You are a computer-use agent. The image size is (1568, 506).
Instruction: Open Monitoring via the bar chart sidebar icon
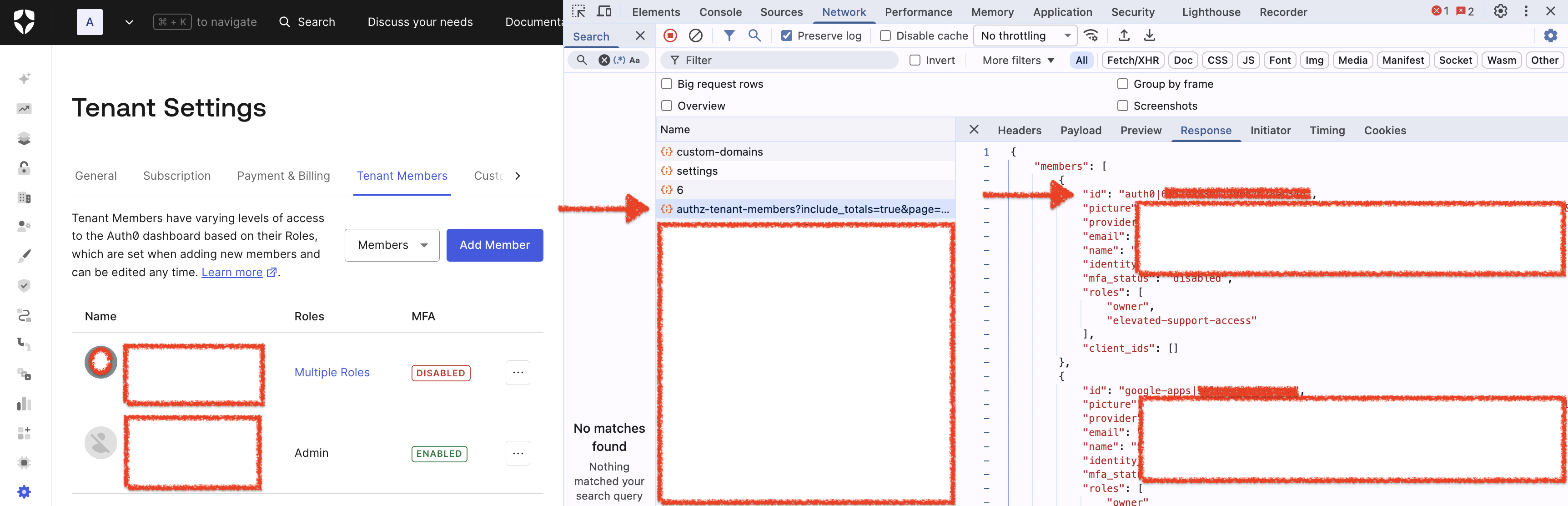[x=25, y=404]
